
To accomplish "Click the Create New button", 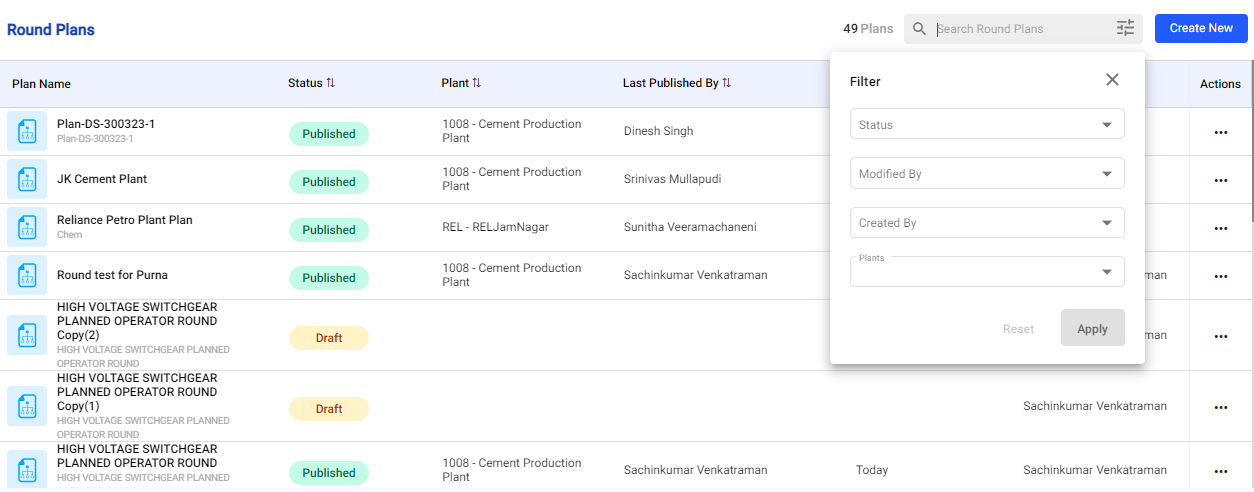I will pyautogui.click(x=1201, y=28).
